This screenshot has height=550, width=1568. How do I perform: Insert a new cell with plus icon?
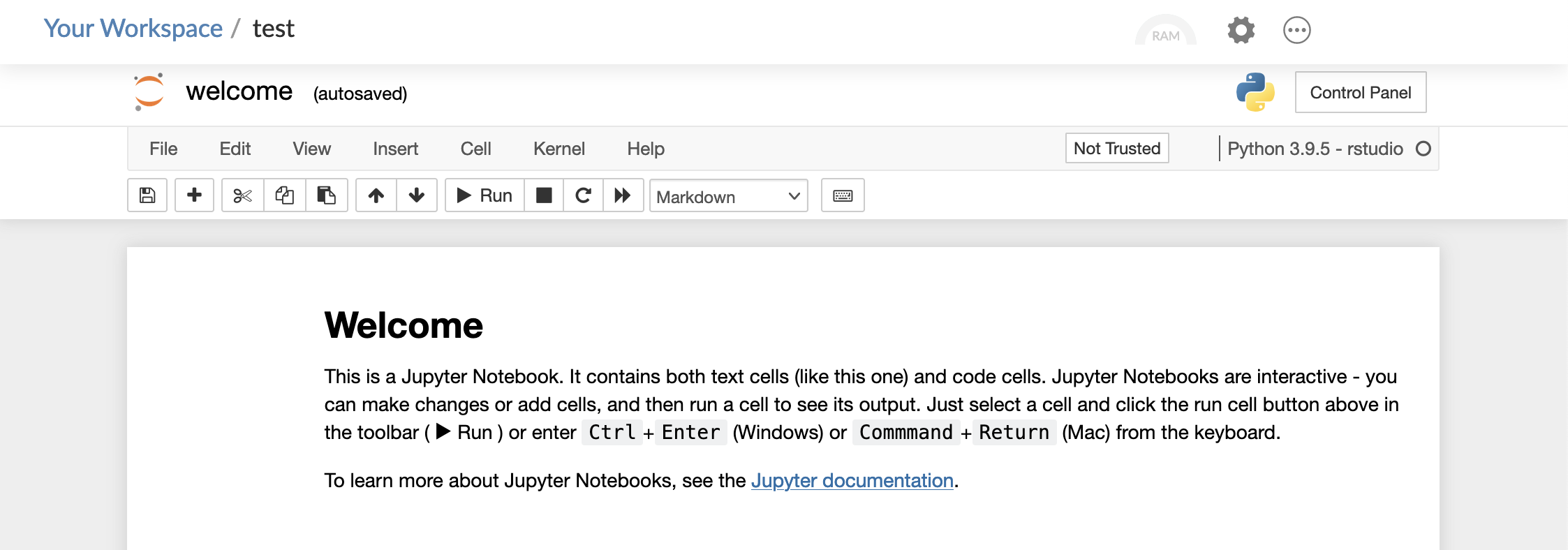point(194,195)
